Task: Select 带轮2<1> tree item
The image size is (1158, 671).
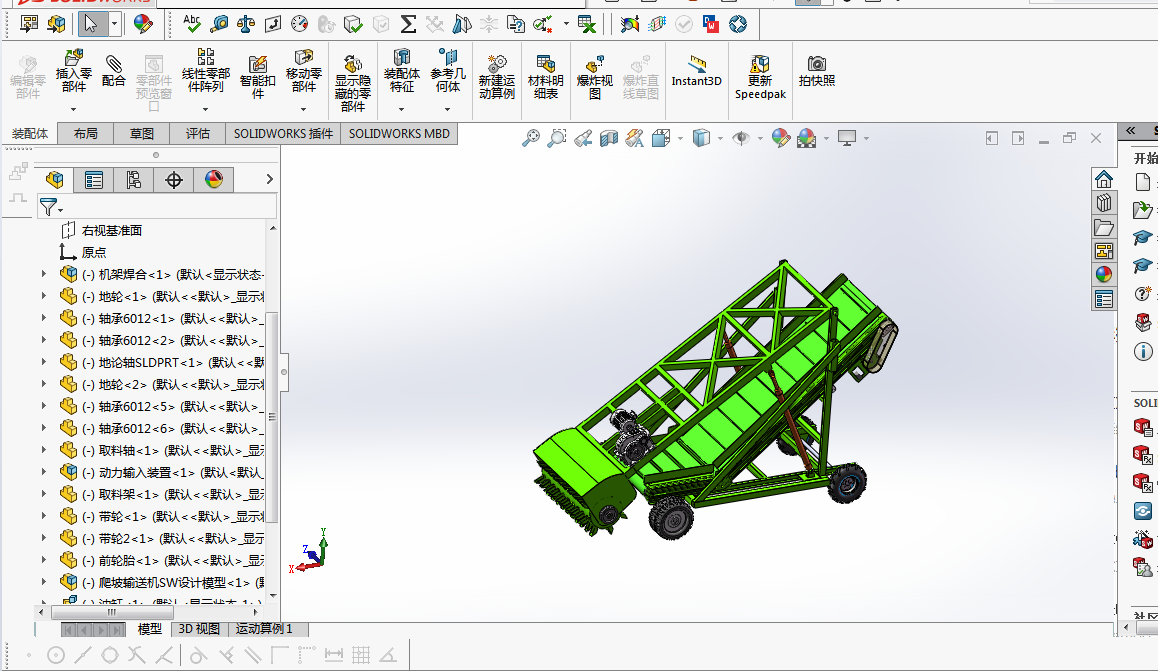Action: pos(162,538)
